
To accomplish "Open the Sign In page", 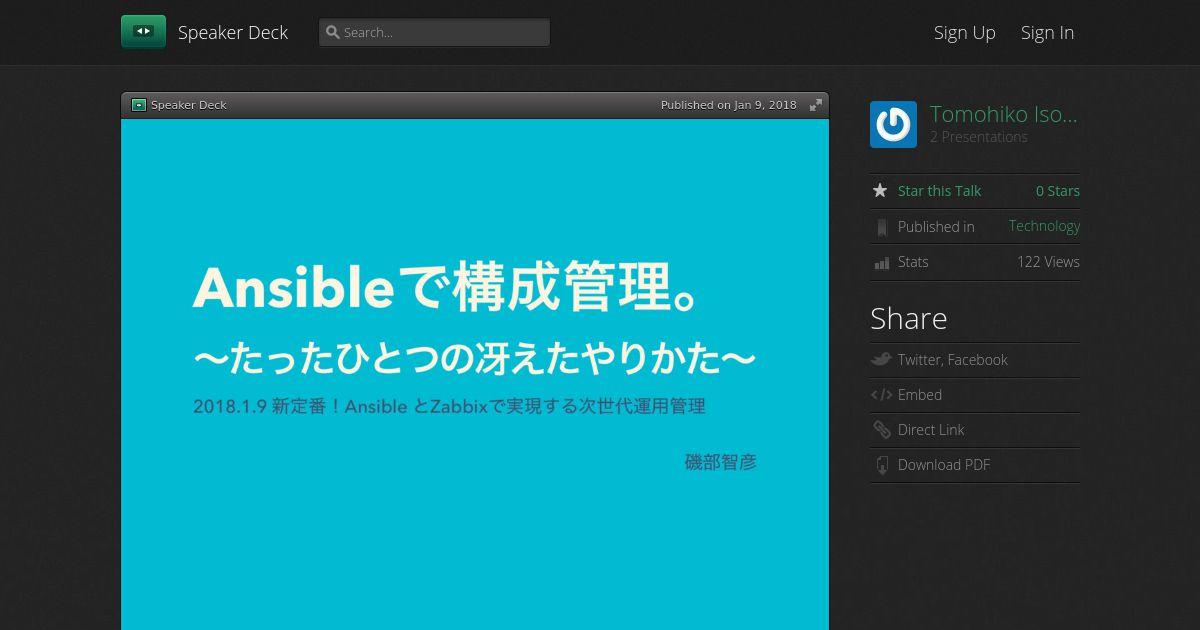I will (1047, 33).
